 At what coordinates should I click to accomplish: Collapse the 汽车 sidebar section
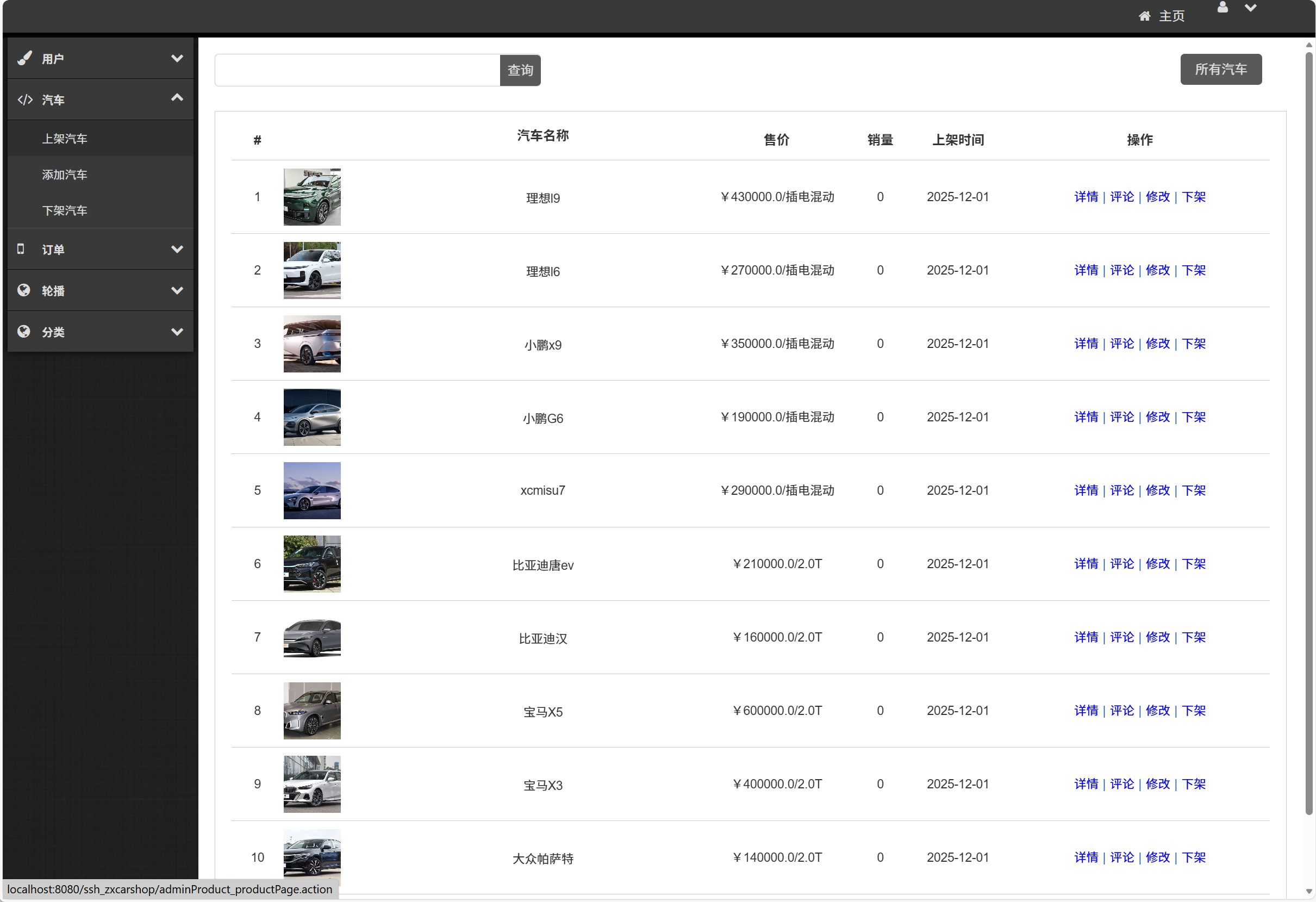pyautogui.click(x=176, y=97)
